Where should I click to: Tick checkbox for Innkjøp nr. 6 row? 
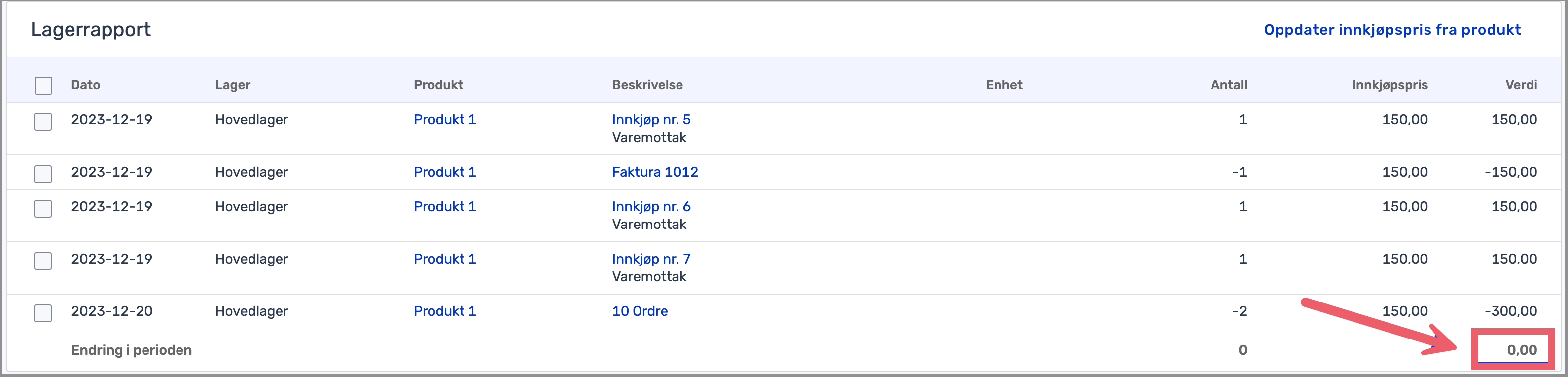point(43,208)
